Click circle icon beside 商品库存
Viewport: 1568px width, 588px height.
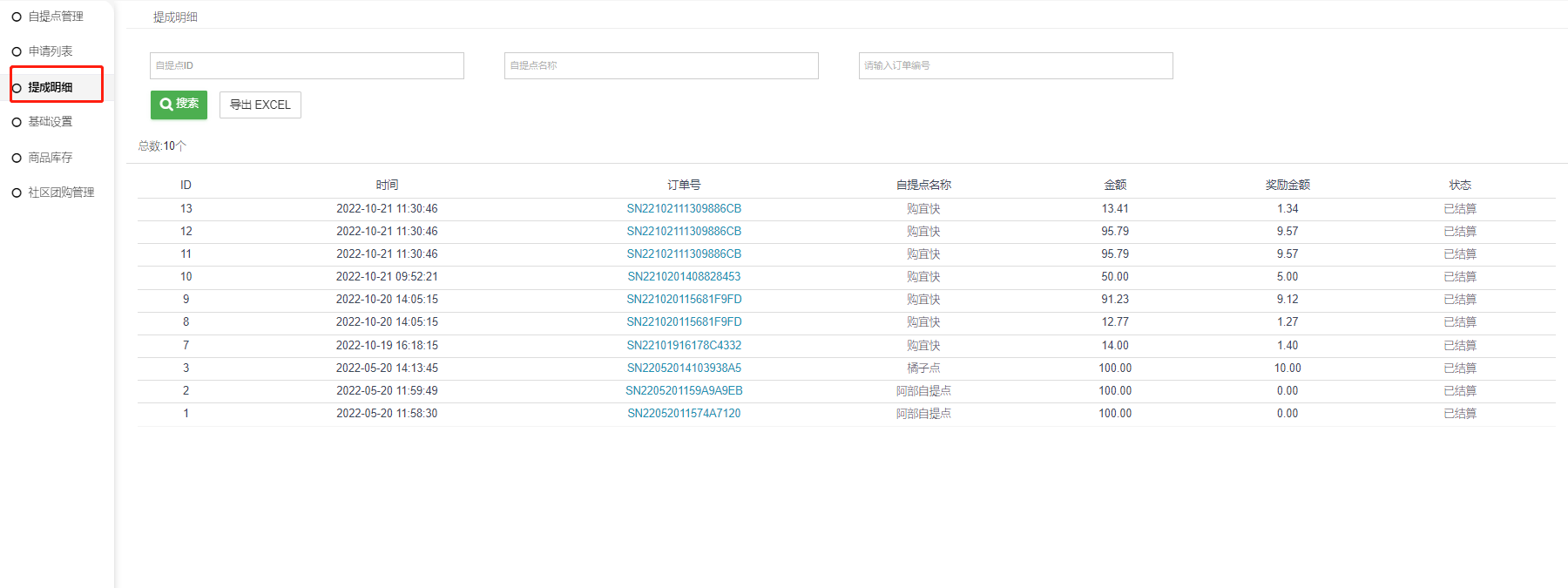coord(17,158)
